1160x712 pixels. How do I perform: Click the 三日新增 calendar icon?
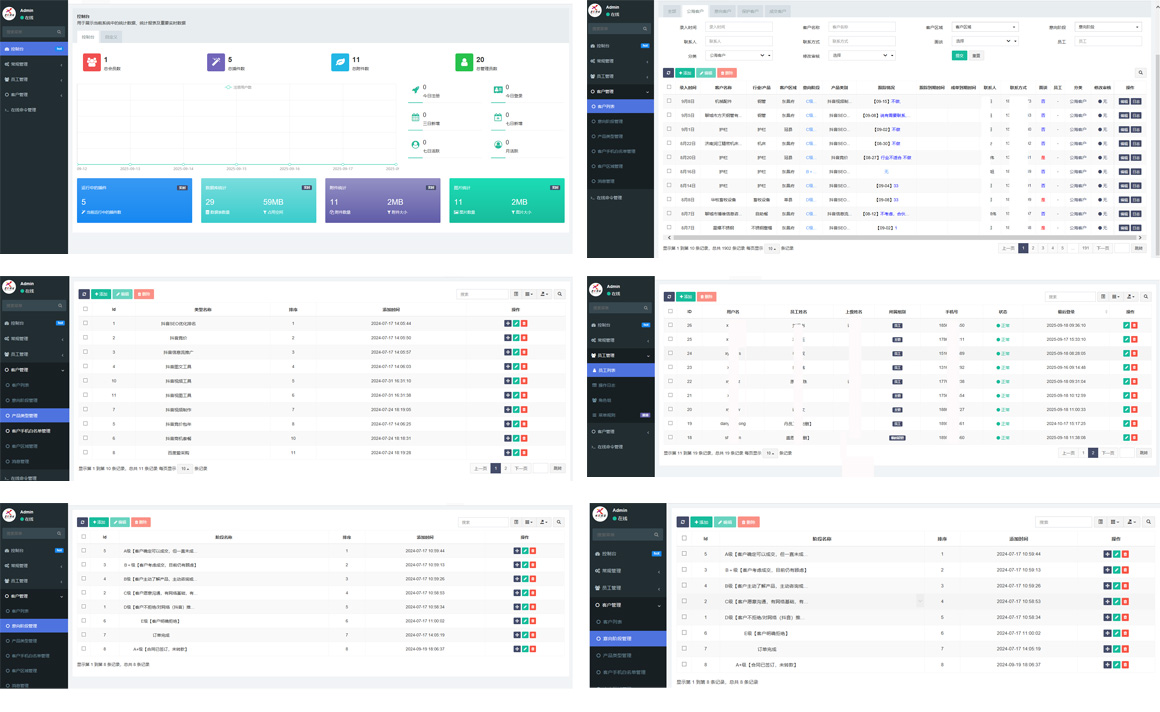point(415,117)
